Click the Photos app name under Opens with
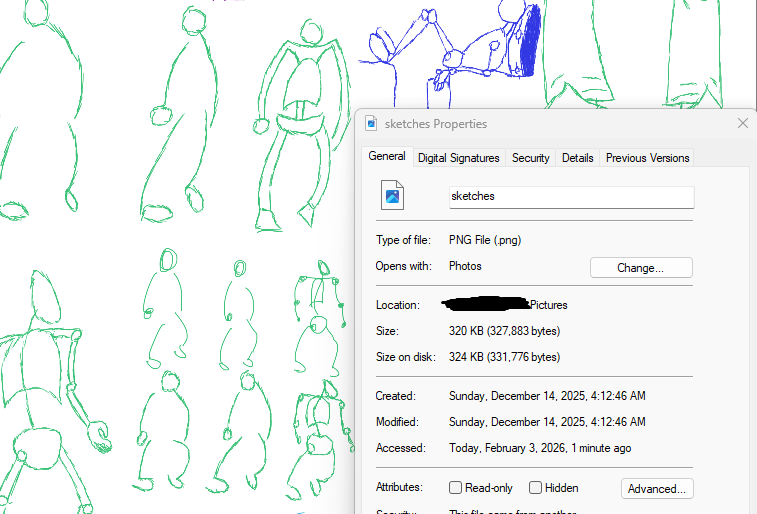757x514 pixels. pos(465,266)
